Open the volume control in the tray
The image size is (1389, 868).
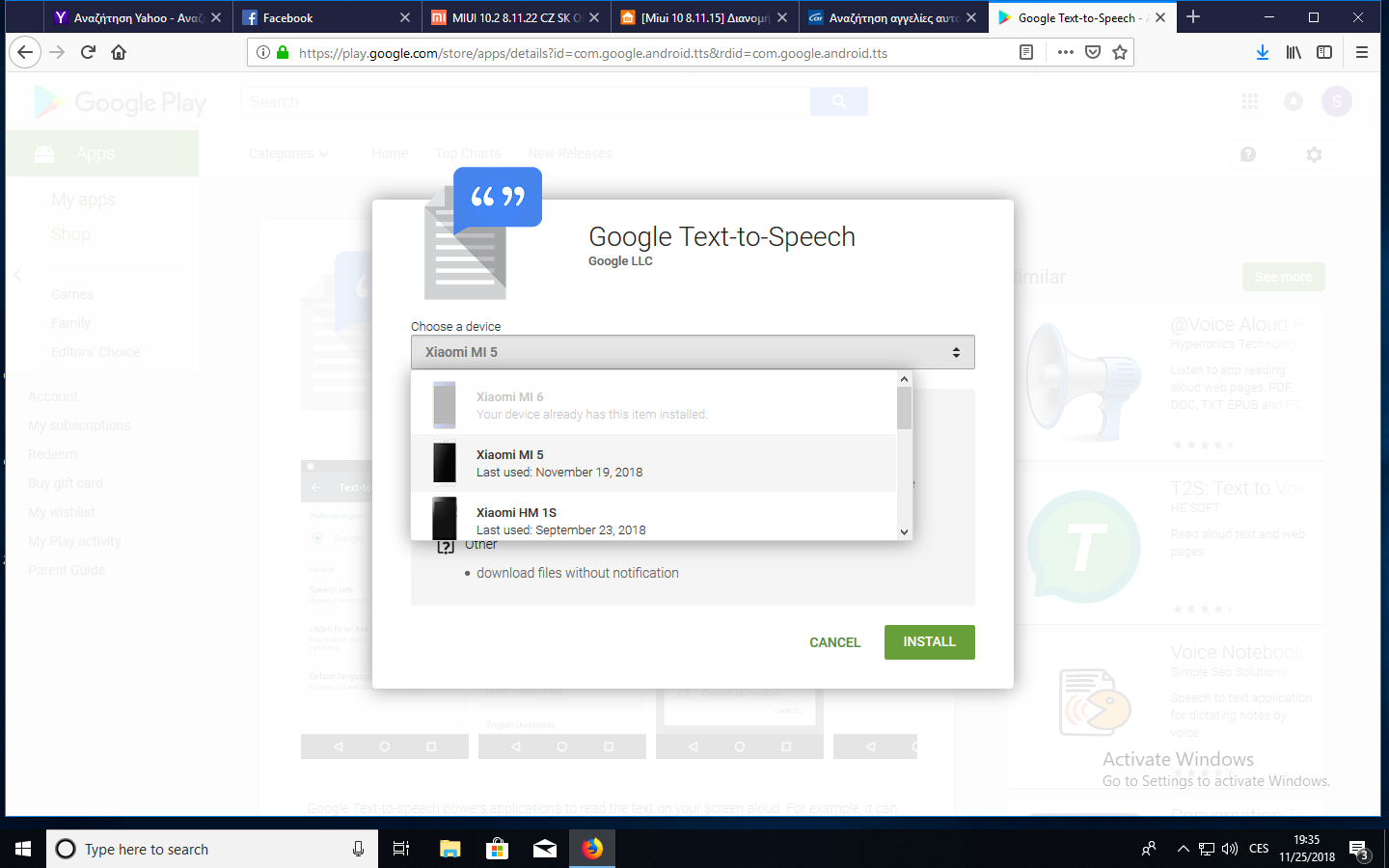click(1230, 849)
